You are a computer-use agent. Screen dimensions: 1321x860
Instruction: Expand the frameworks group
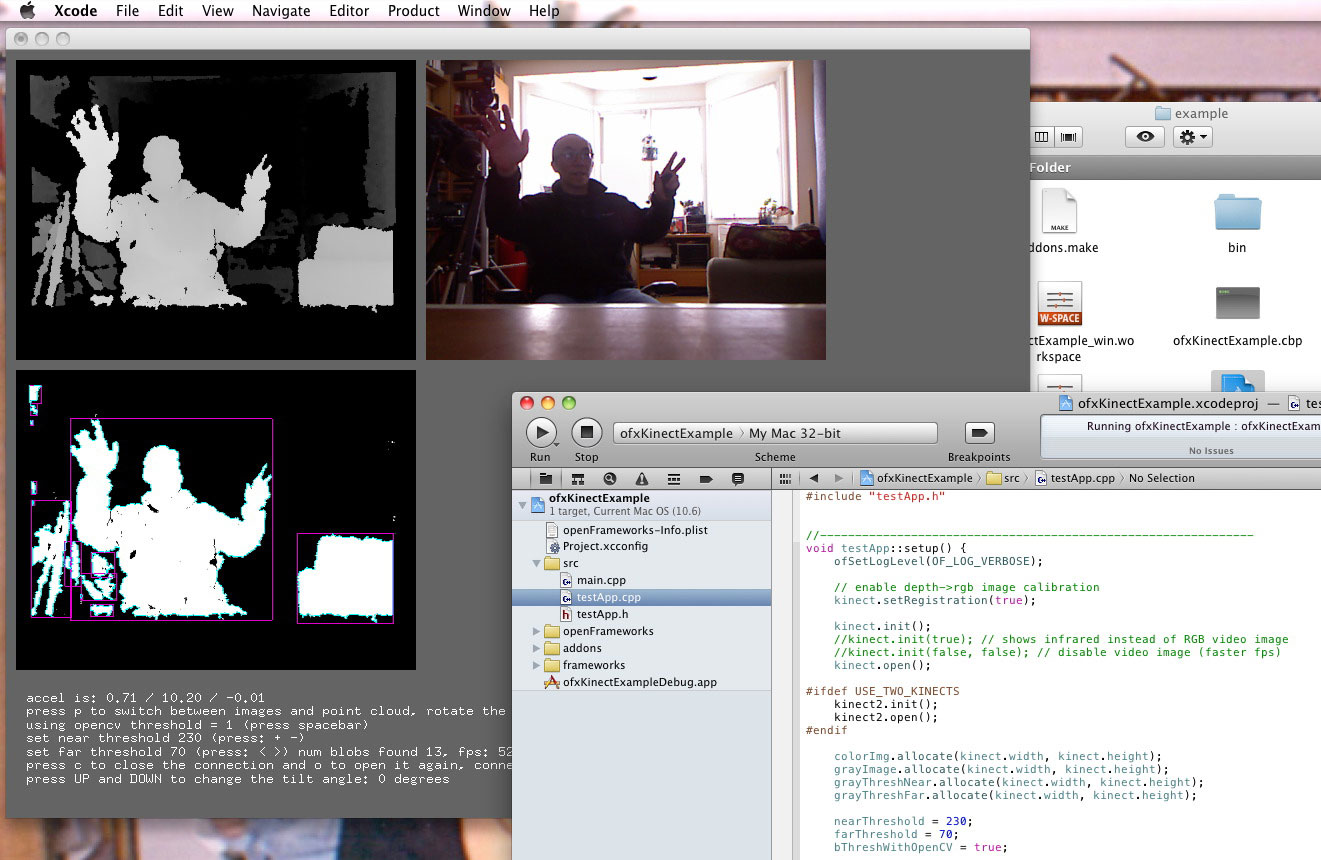point(537,666)
